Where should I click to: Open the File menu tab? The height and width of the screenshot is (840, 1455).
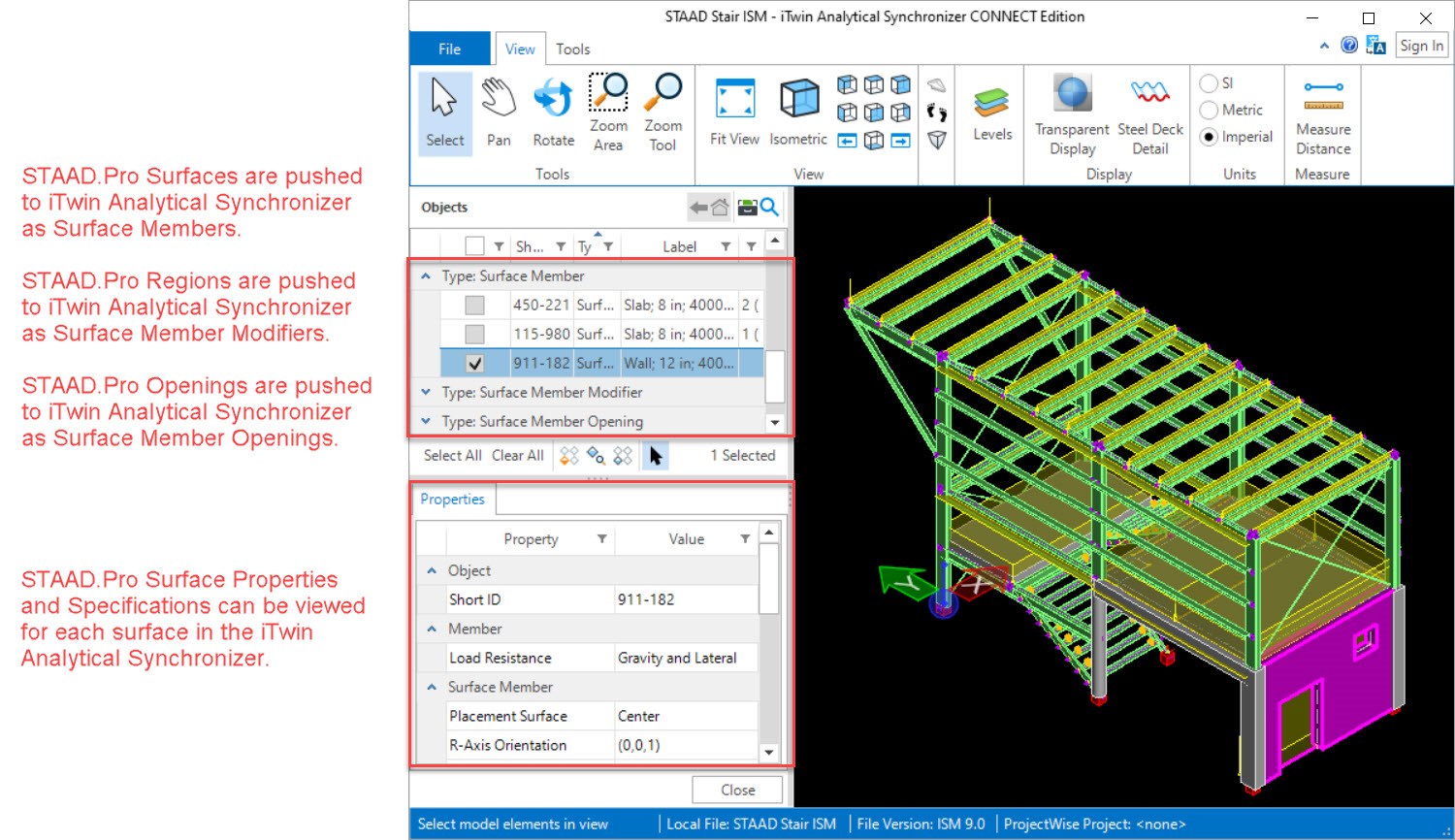coord(450,48)
